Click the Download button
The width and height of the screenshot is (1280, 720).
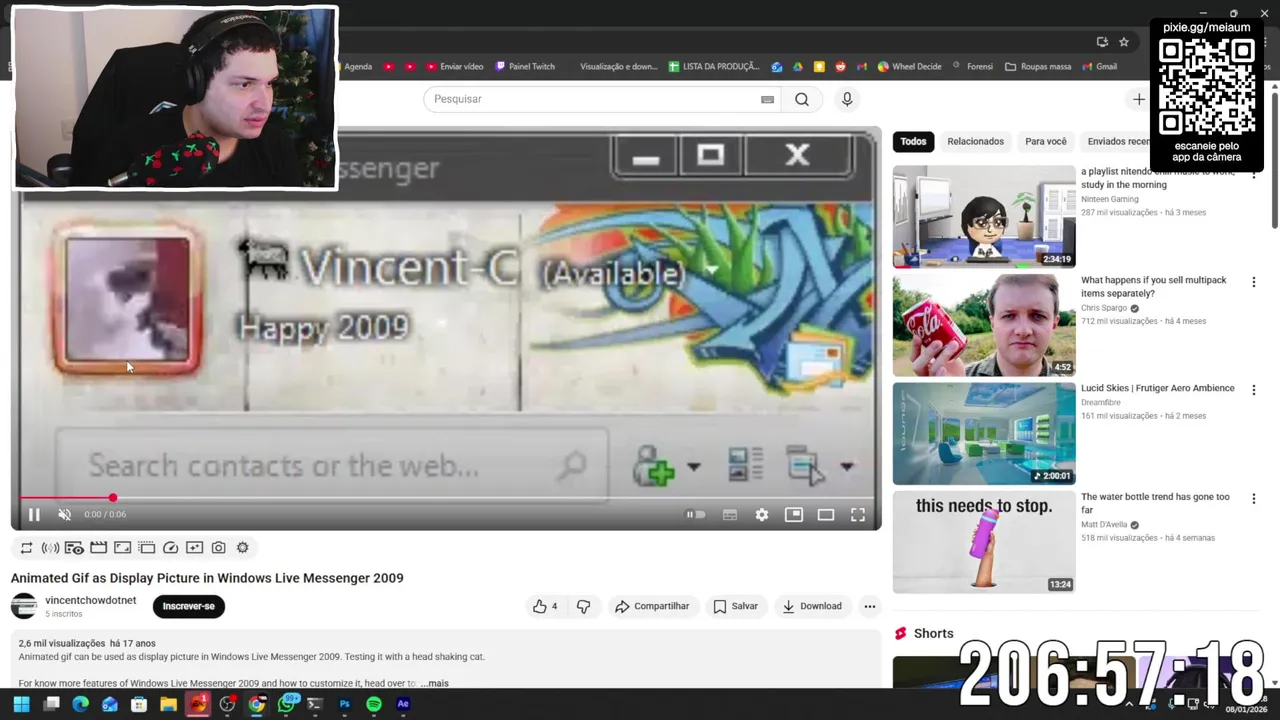tap(812, 606)
